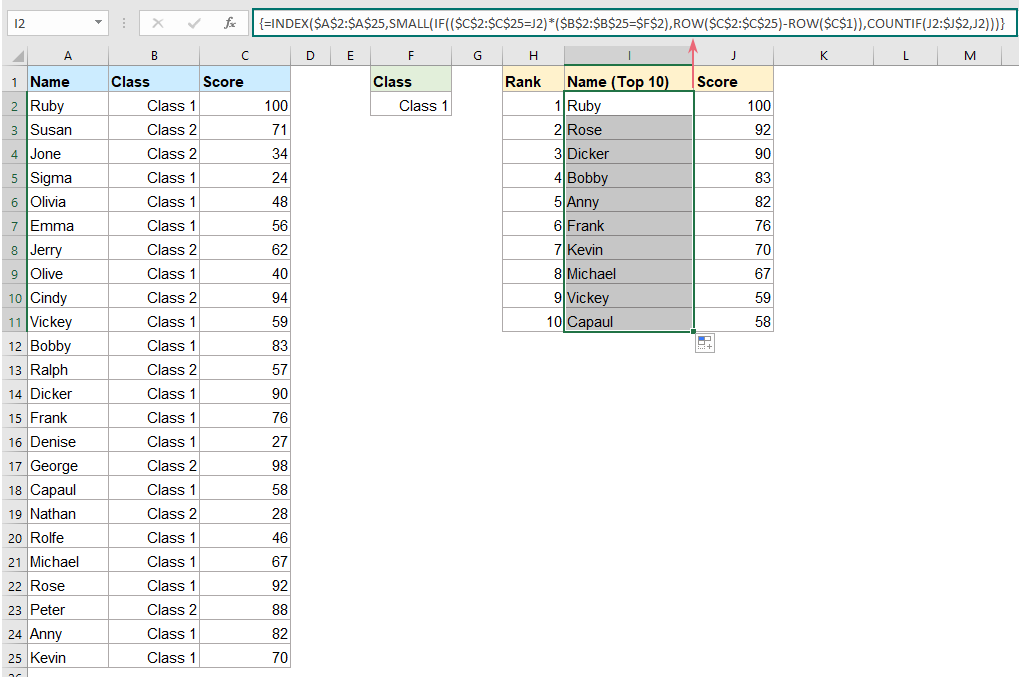The height and width of the screenshot is (677, 1019).
Task: Click inside the formula bar text
Action: [630, 22]
